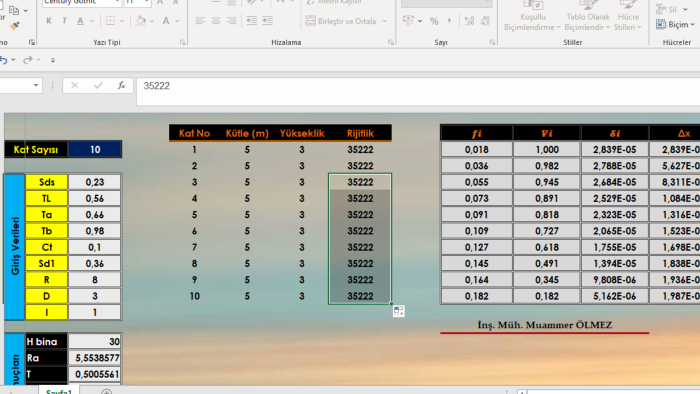700x394 pixels.
Task: Click Birleştir ve Ortala button
Action: coord(341,21)
